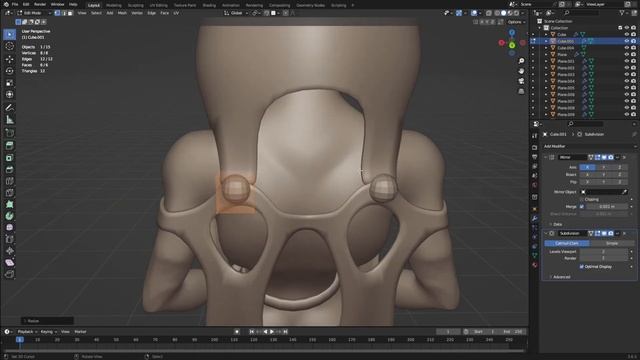Select the Shrink/Fatten tool
Screen dimensions: 640x360
[x=9, y=251]
